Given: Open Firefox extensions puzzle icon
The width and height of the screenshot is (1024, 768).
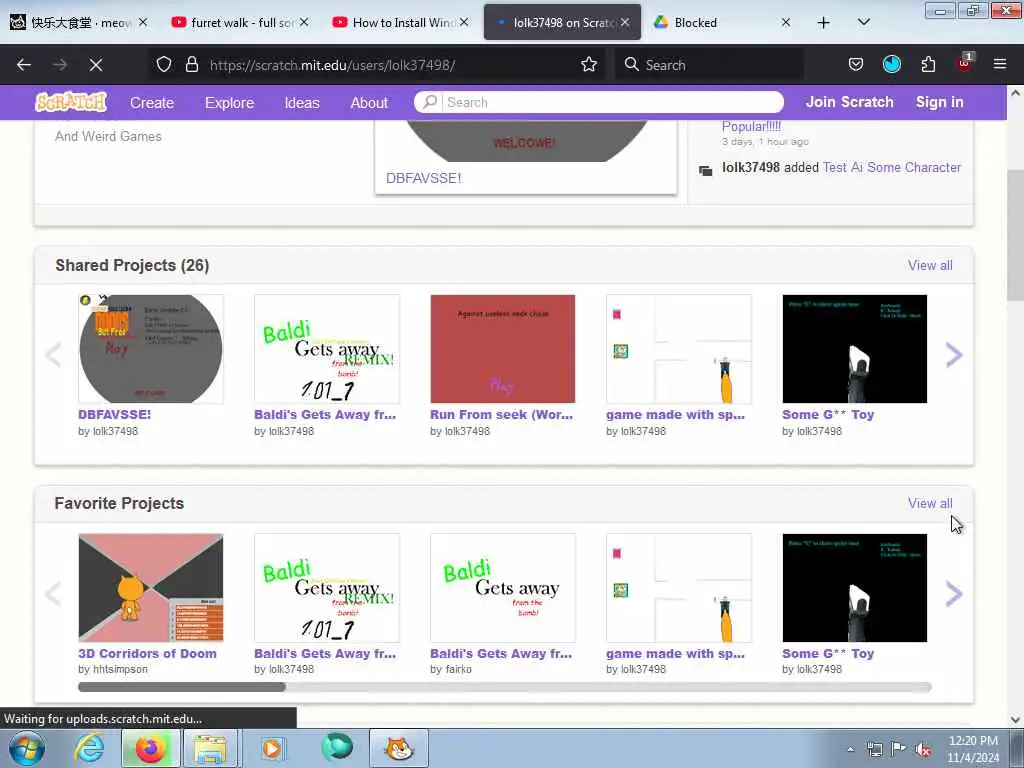Looking at the screenshot, I should tap(928, 64).
